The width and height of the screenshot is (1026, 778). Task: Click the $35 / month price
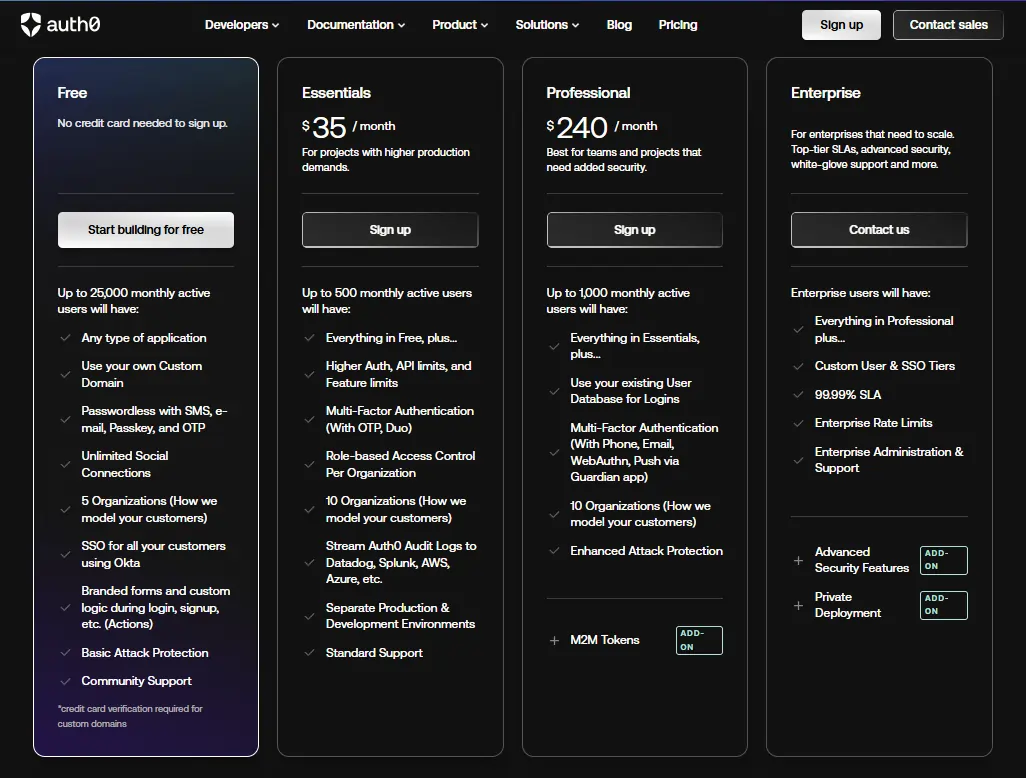tap(348, 127)
